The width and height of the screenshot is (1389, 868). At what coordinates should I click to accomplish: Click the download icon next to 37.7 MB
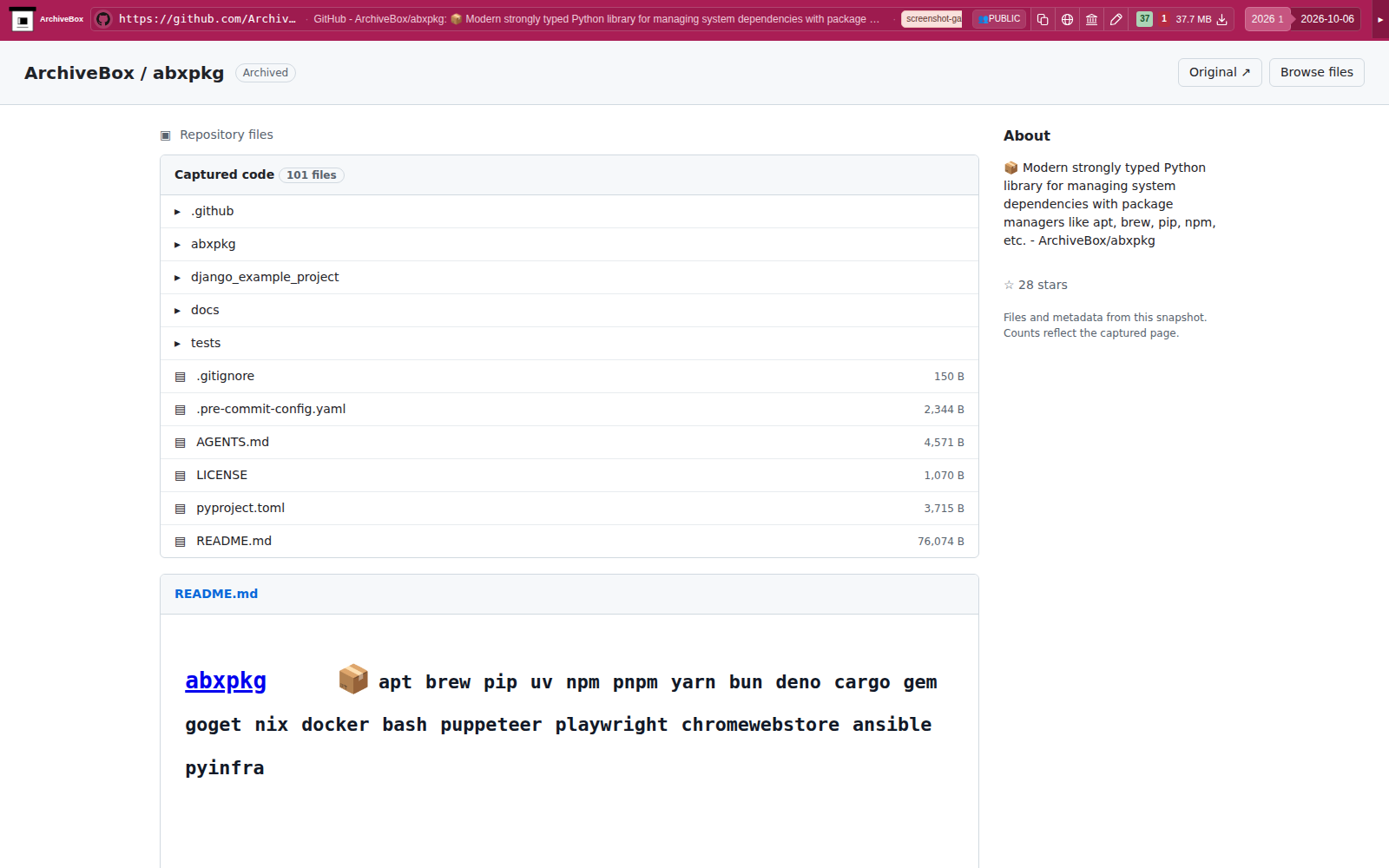point(1222,19)
